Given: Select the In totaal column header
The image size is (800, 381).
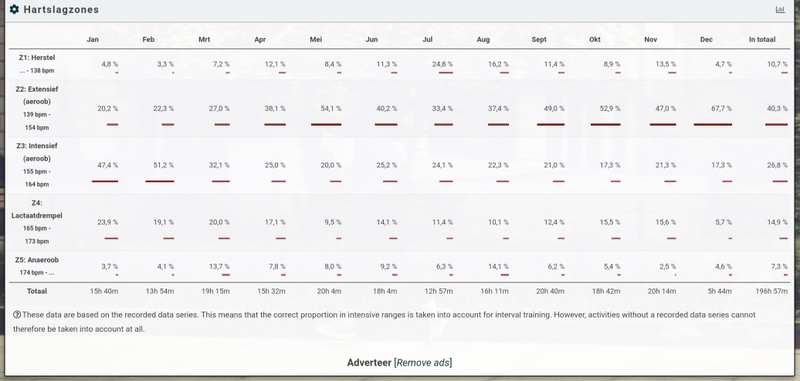Looking at the screenshot, I should (x=762, y=39).
